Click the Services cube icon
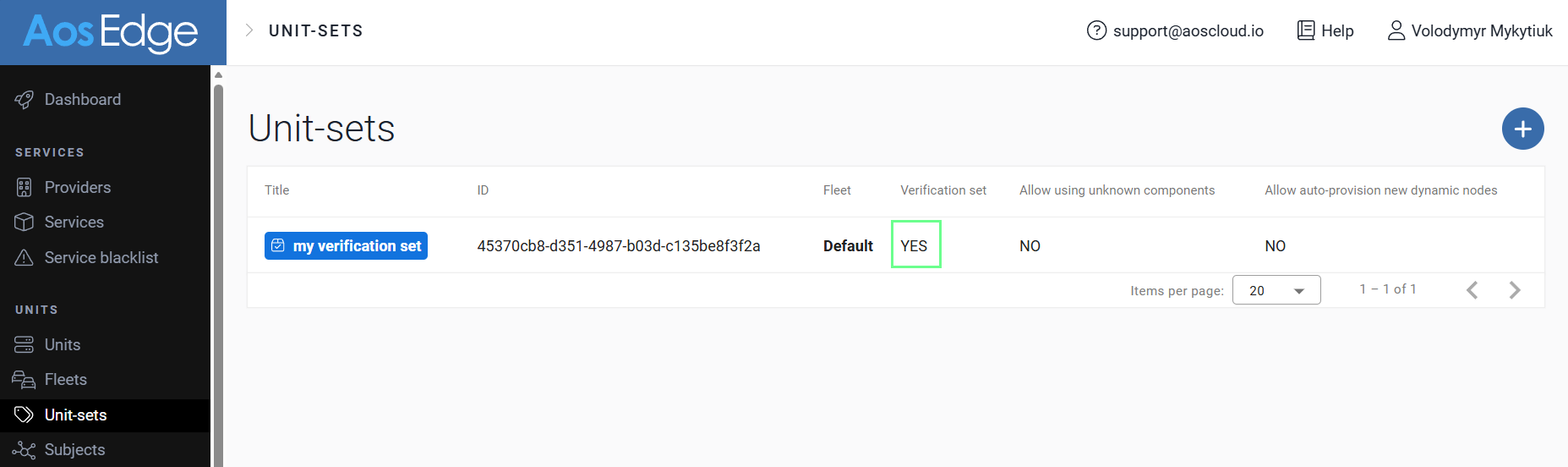The image size is (1568, 467). pos(24,223)
